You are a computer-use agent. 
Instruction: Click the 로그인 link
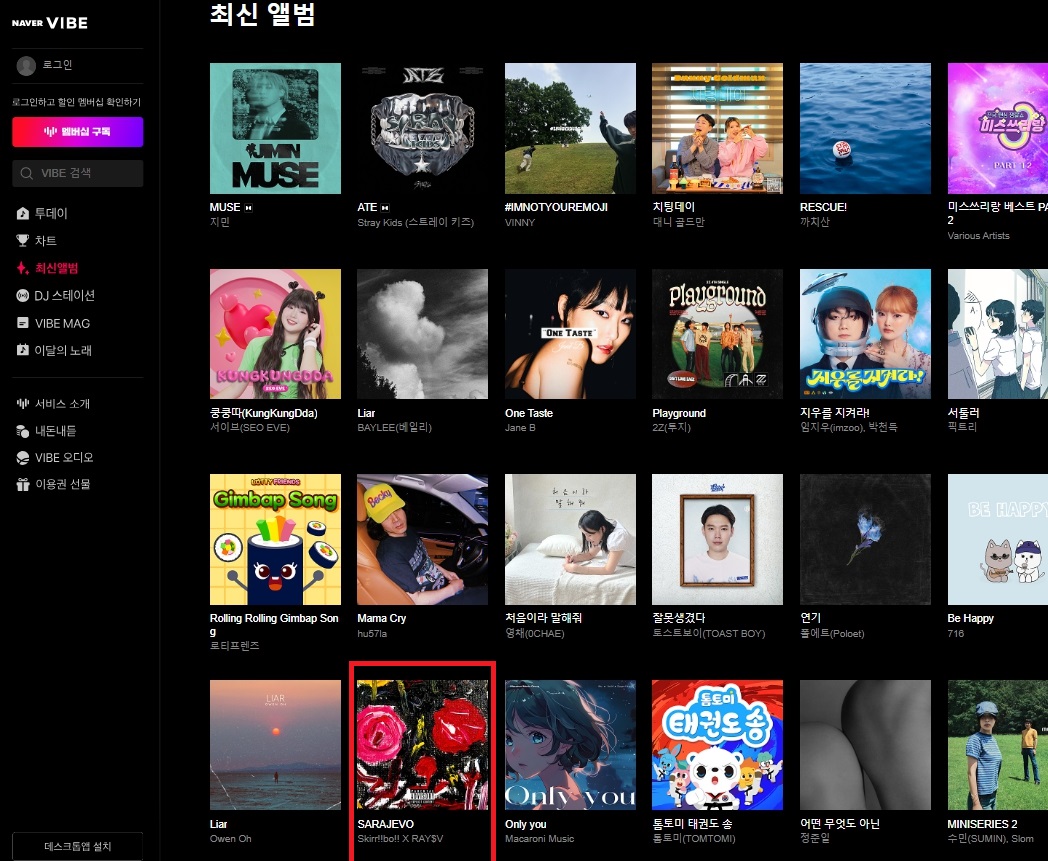coord(57,65)
